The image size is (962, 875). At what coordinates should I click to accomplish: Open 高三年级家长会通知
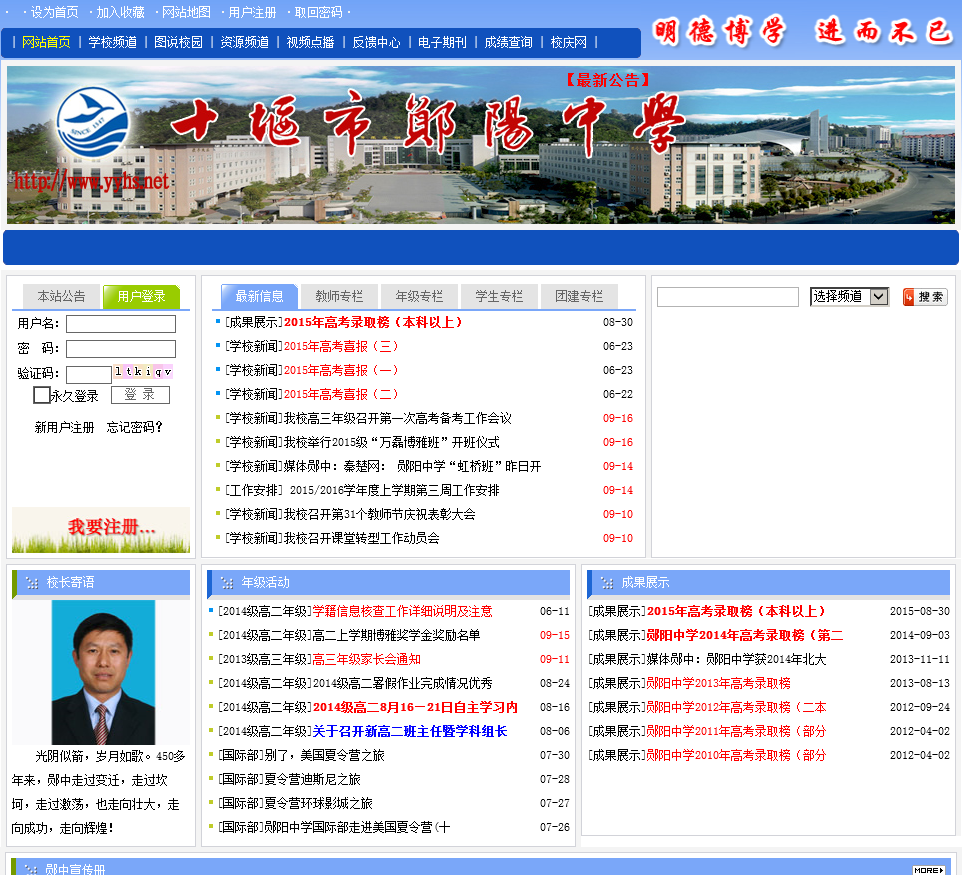(x=366, y=660)
